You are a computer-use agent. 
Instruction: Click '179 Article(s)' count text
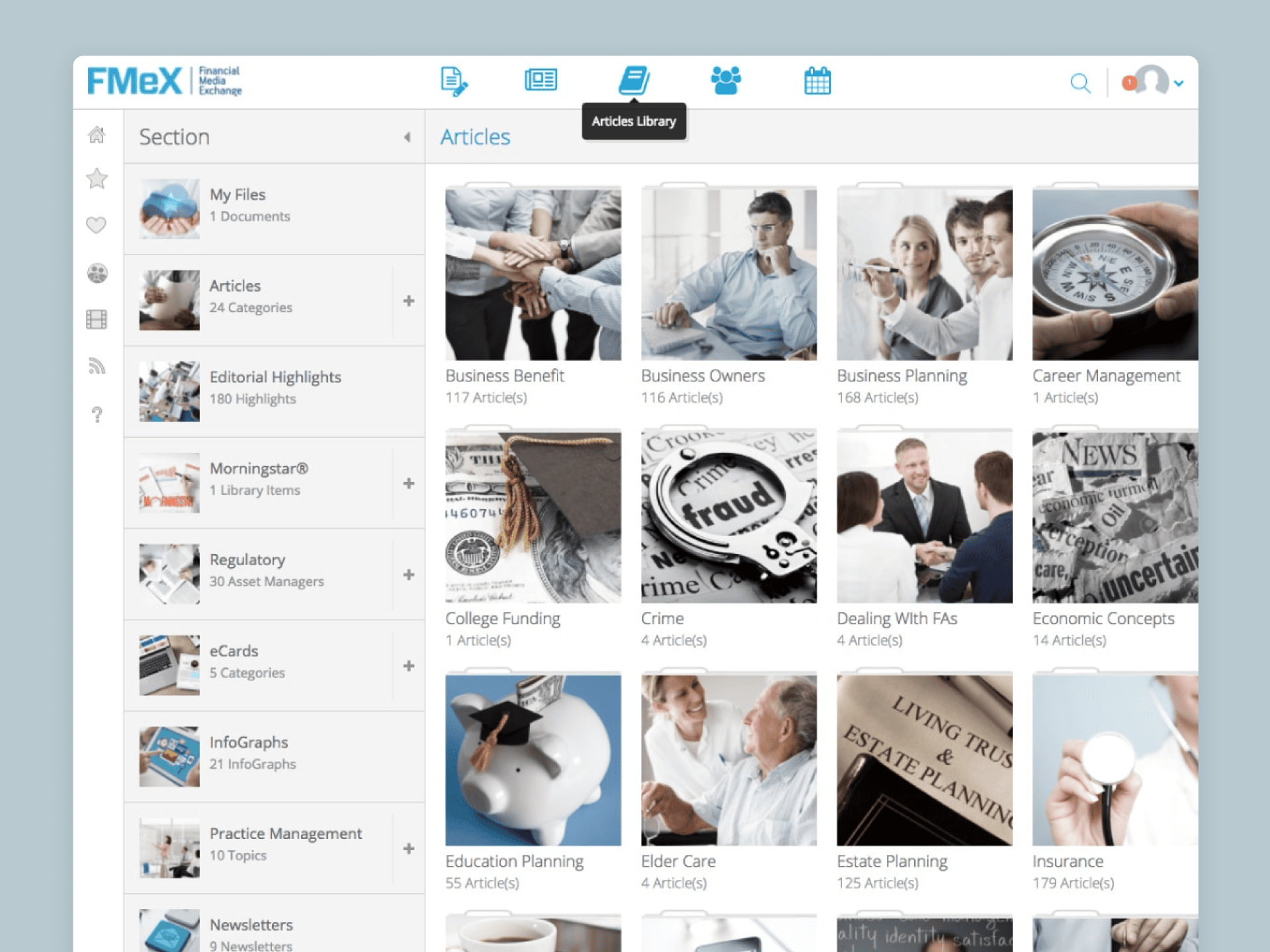tap(1073, 883)
